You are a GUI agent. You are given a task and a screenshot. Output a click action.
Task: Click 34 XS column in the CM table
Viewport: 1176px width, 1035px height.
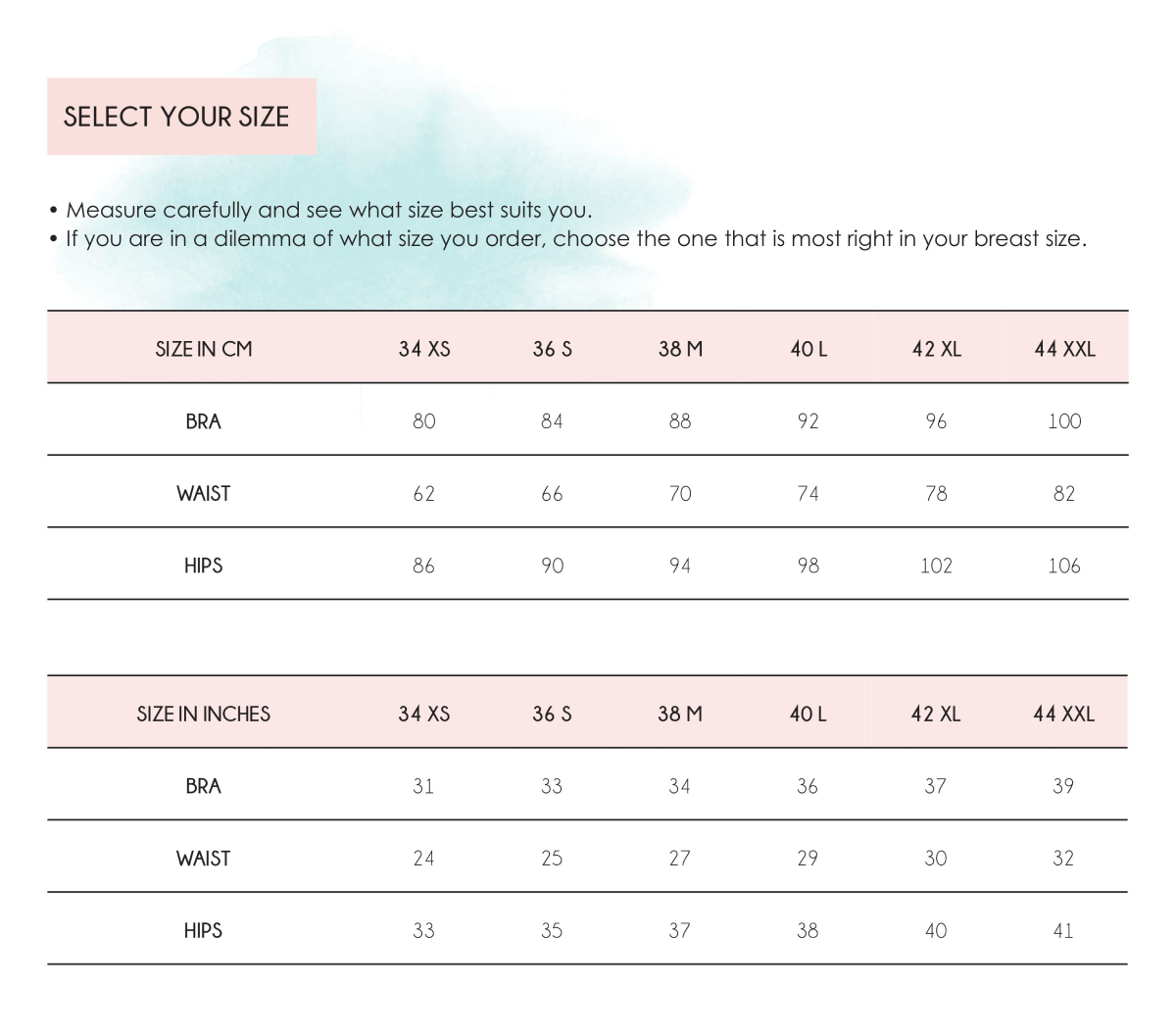tap(424, 348)
